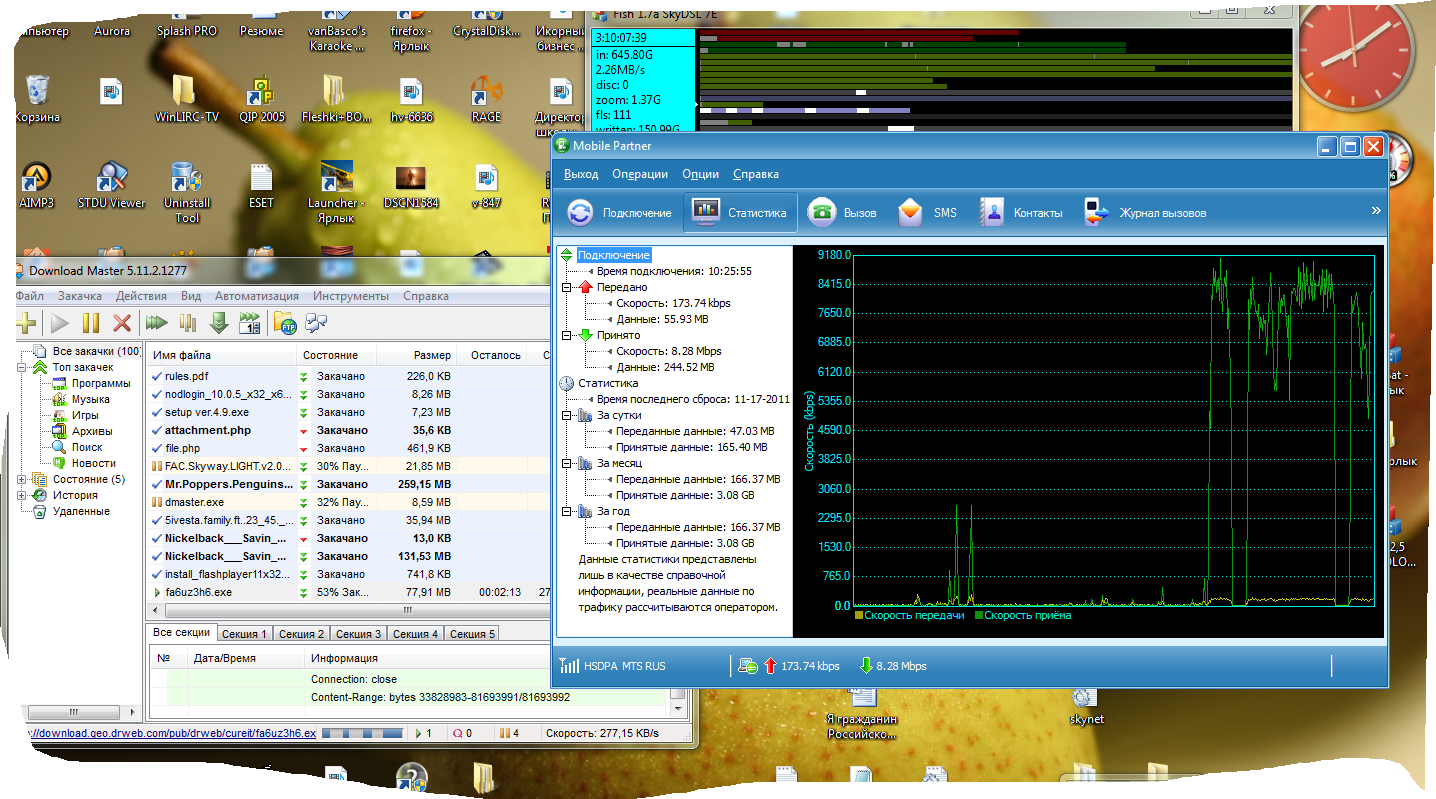This screenshot has width=1436, height=799.
Task: Show more Mobile Partner toolbar items chevron
Action: 1376,211
